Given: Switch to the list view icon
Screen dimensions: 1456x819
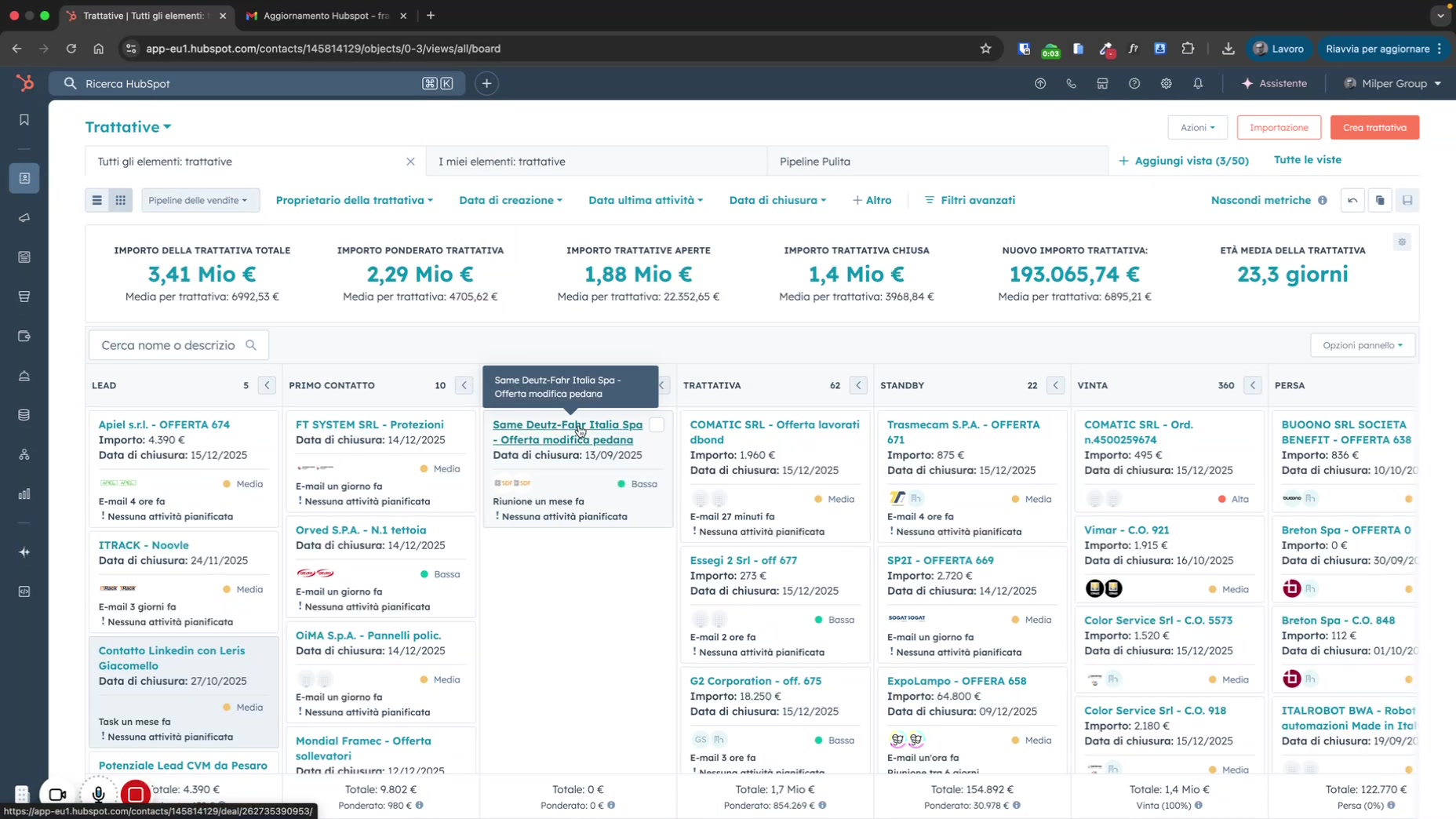Looking at the screenshot, I should 97,200.
